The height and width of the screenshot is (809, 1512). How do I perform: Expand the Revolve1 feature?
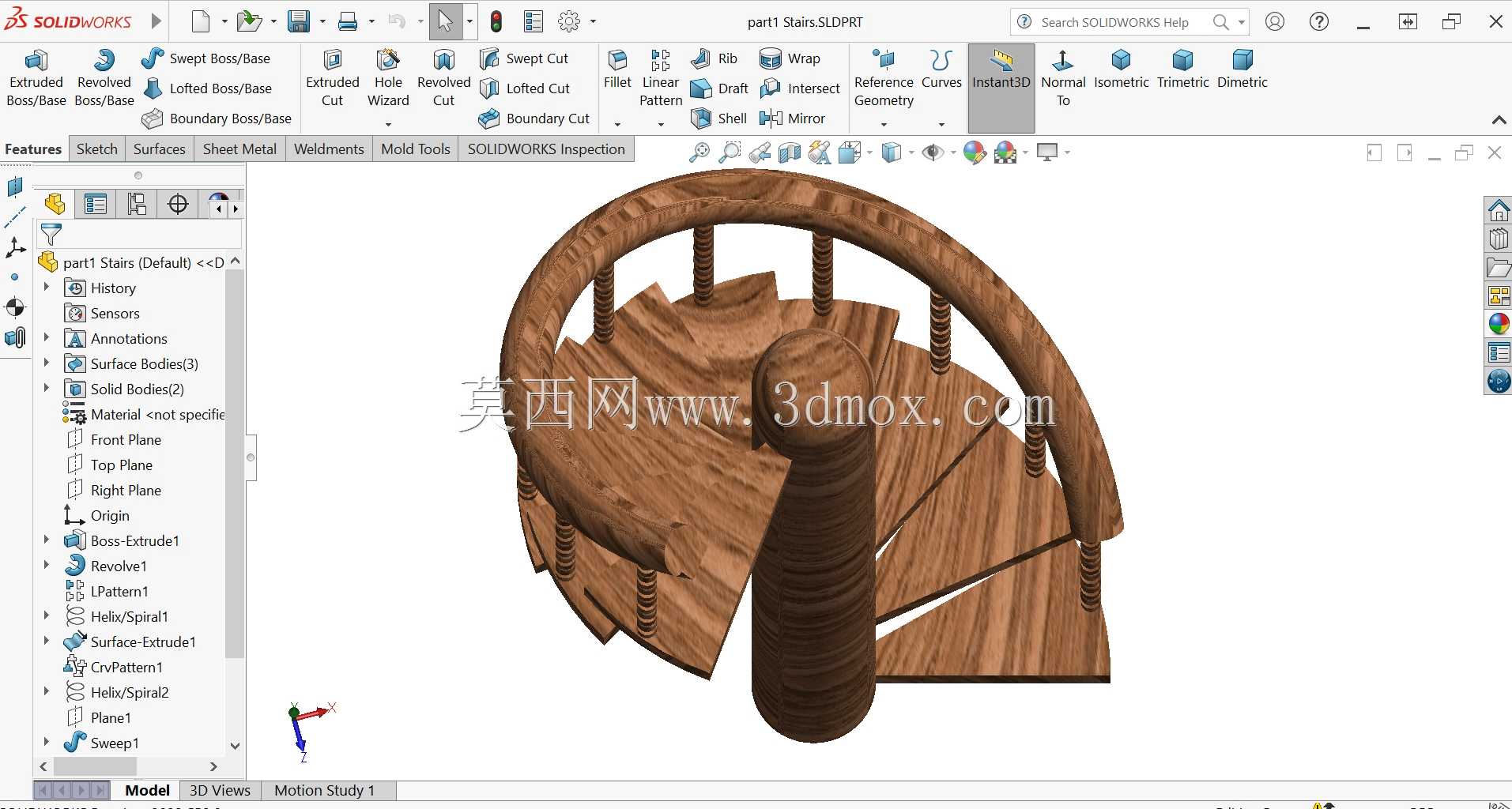point(46,566)
